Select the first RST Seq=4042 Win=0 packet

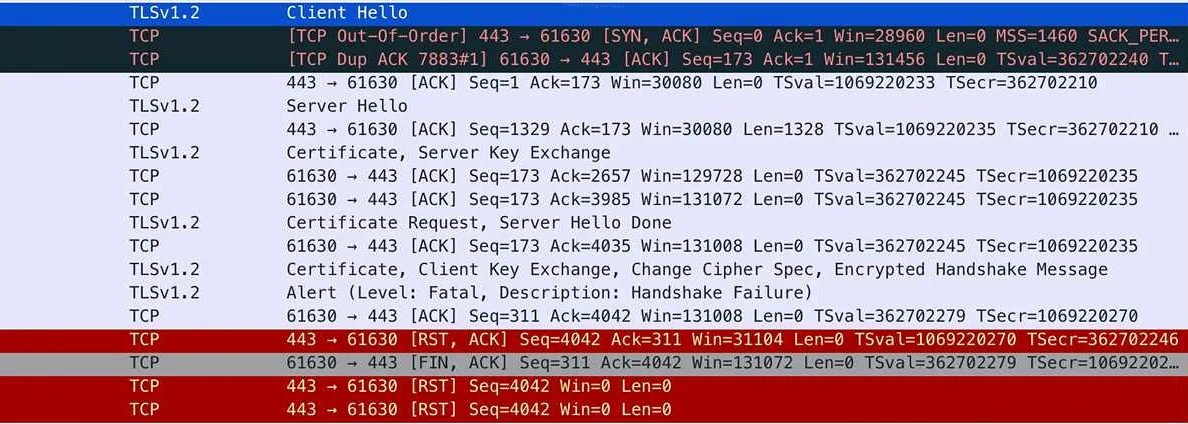594,387
